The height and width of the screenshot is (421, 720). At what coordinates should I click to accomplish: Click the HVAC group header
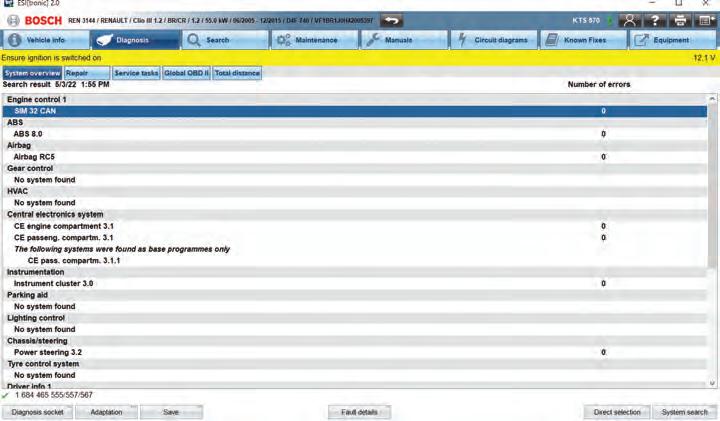coord(354,191)
